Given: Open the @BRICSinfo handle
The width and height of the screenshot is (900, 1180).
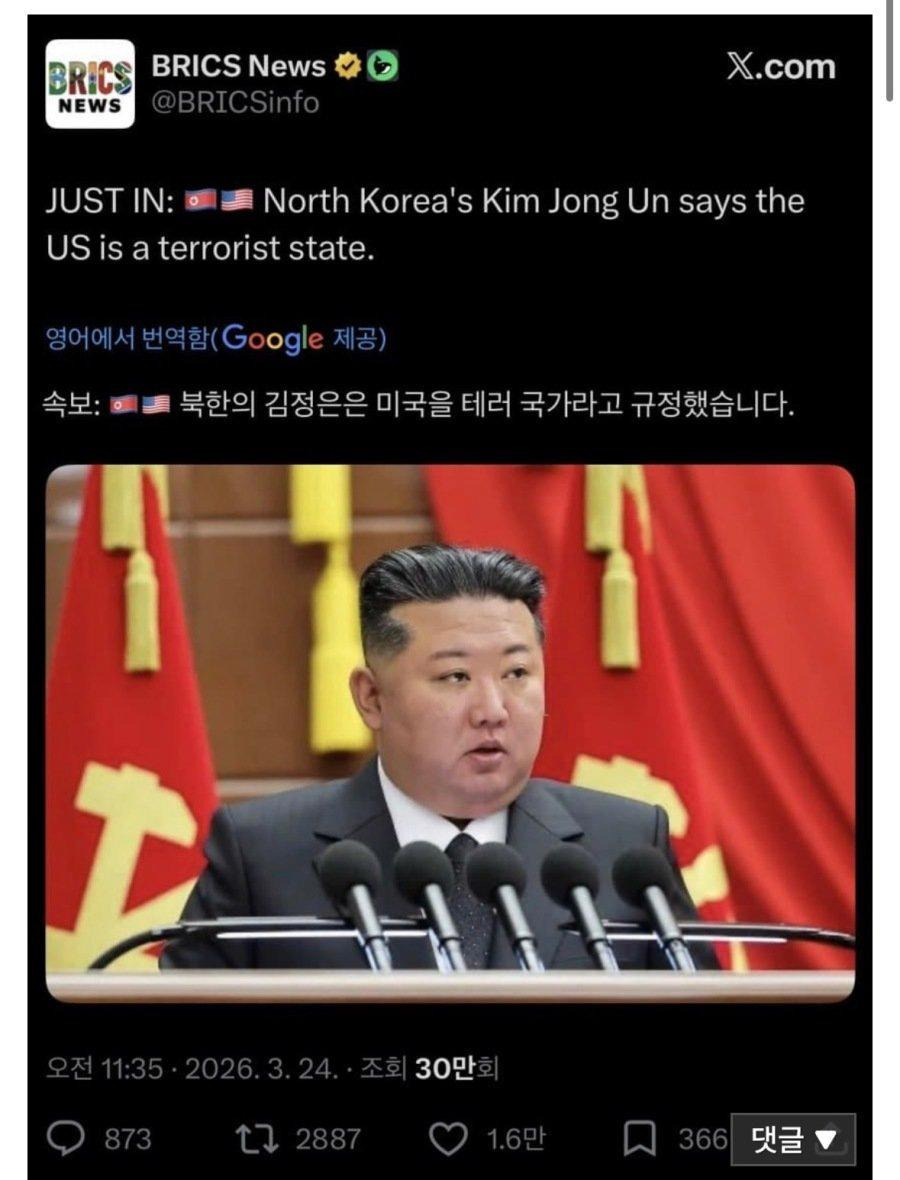Looking at the screenshot, I should [236, 102].
